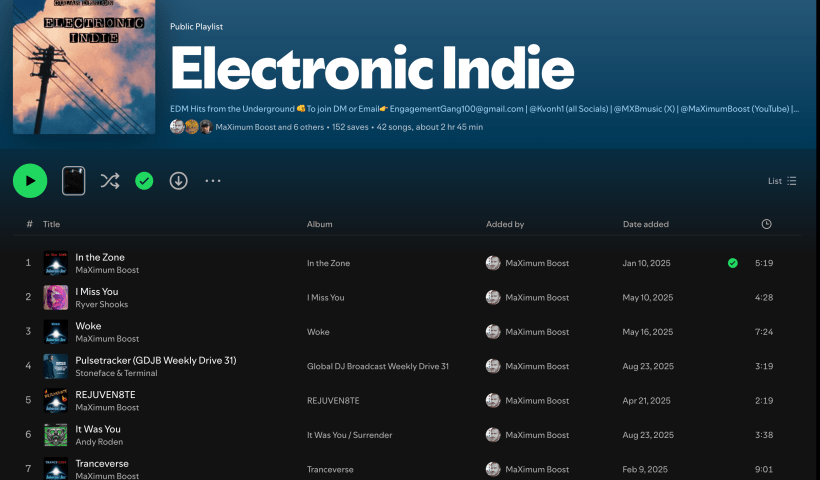This screenshot has width=820, height=480.
Task: Open the Global DJ Broadcast Weekly Drive 31 album
Action: click(x=377, y=366)
